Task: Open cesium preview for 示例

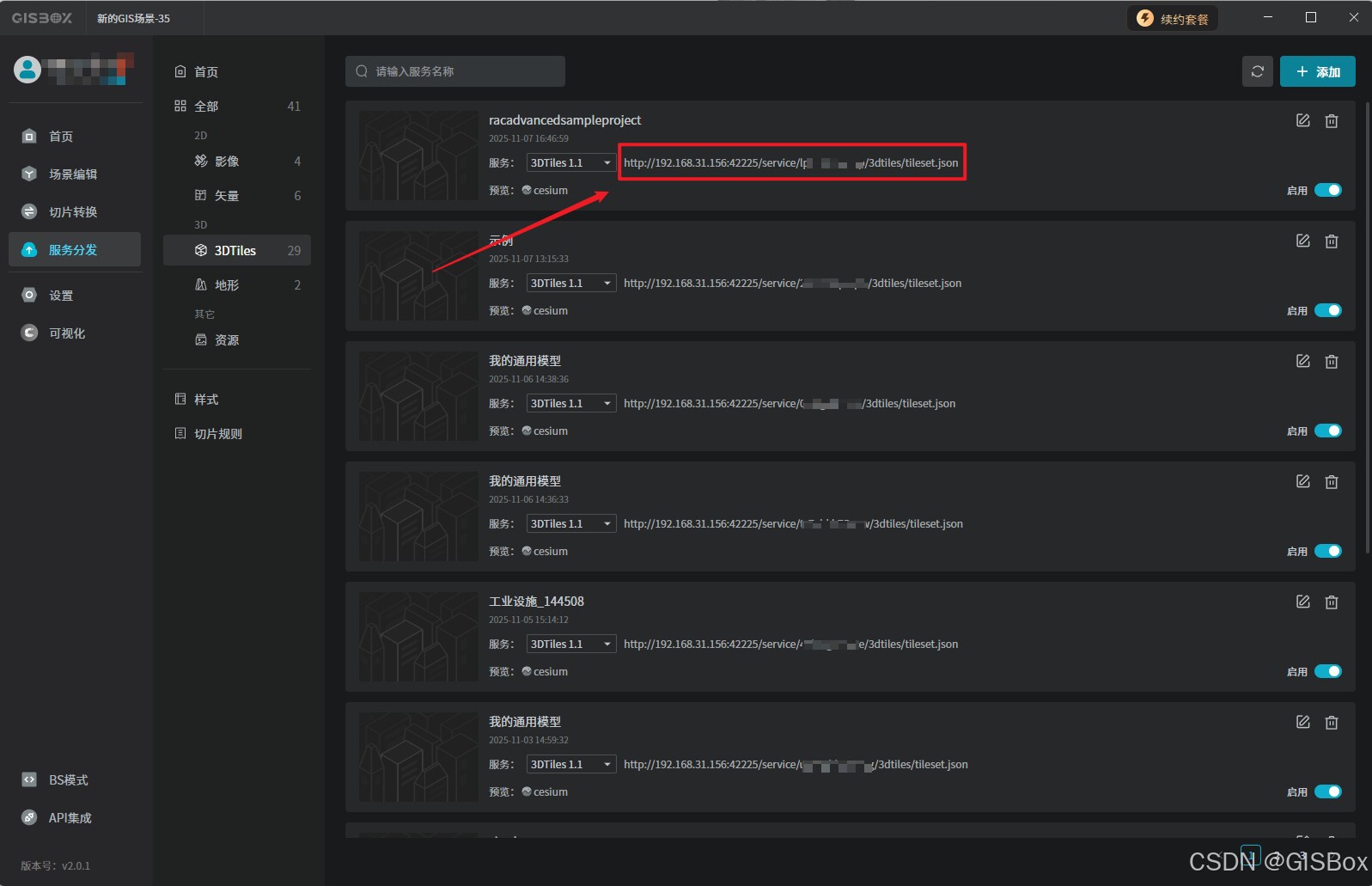Action: pos(545,310)
